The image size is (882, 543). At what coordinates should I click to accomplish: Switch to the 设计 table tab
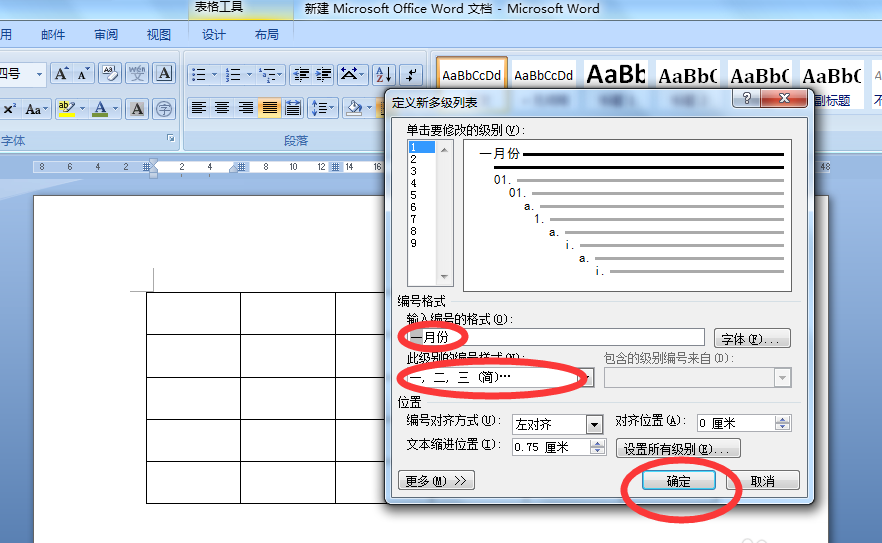[x=214, y=35]
